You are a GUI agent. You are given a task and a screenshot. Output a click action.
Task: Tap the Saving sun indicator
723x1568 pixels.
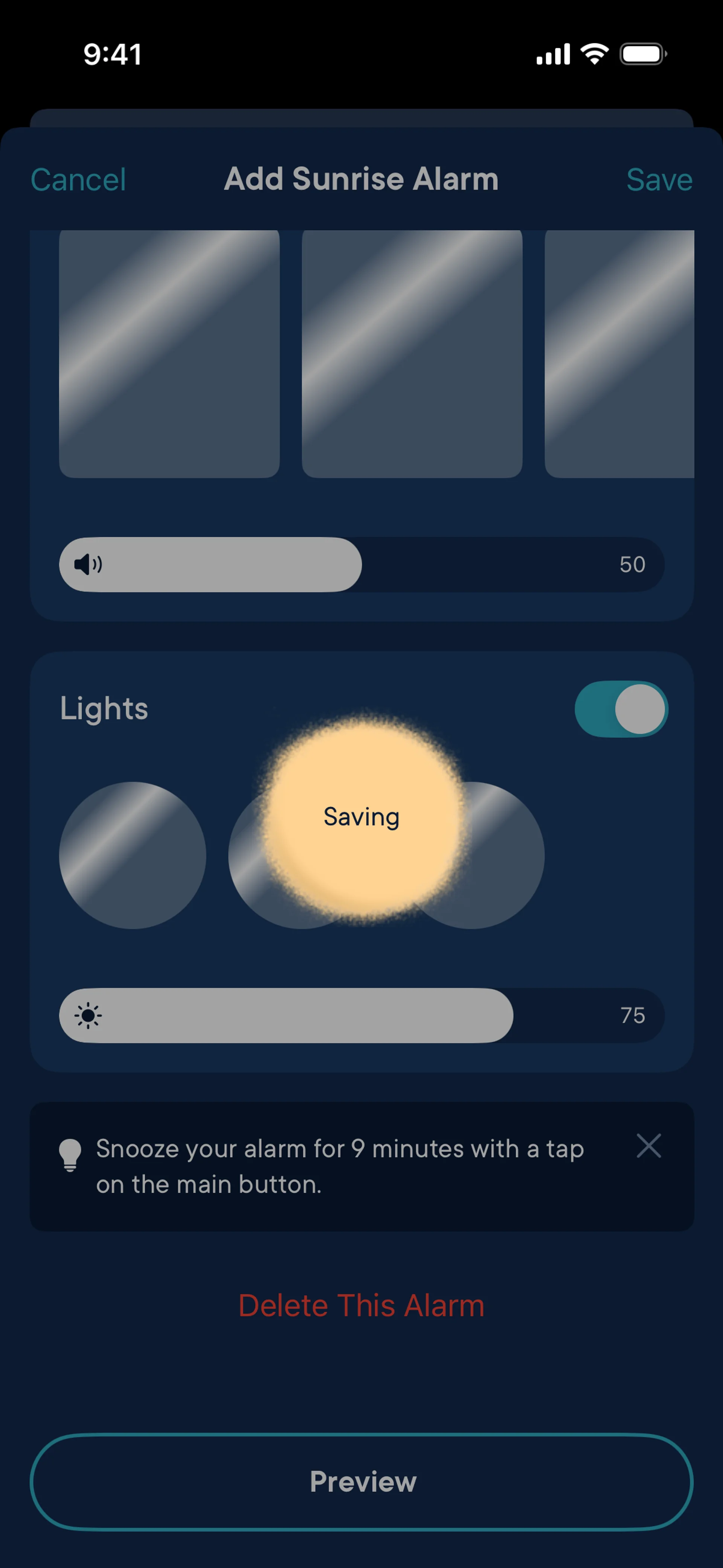coord(361,816)
